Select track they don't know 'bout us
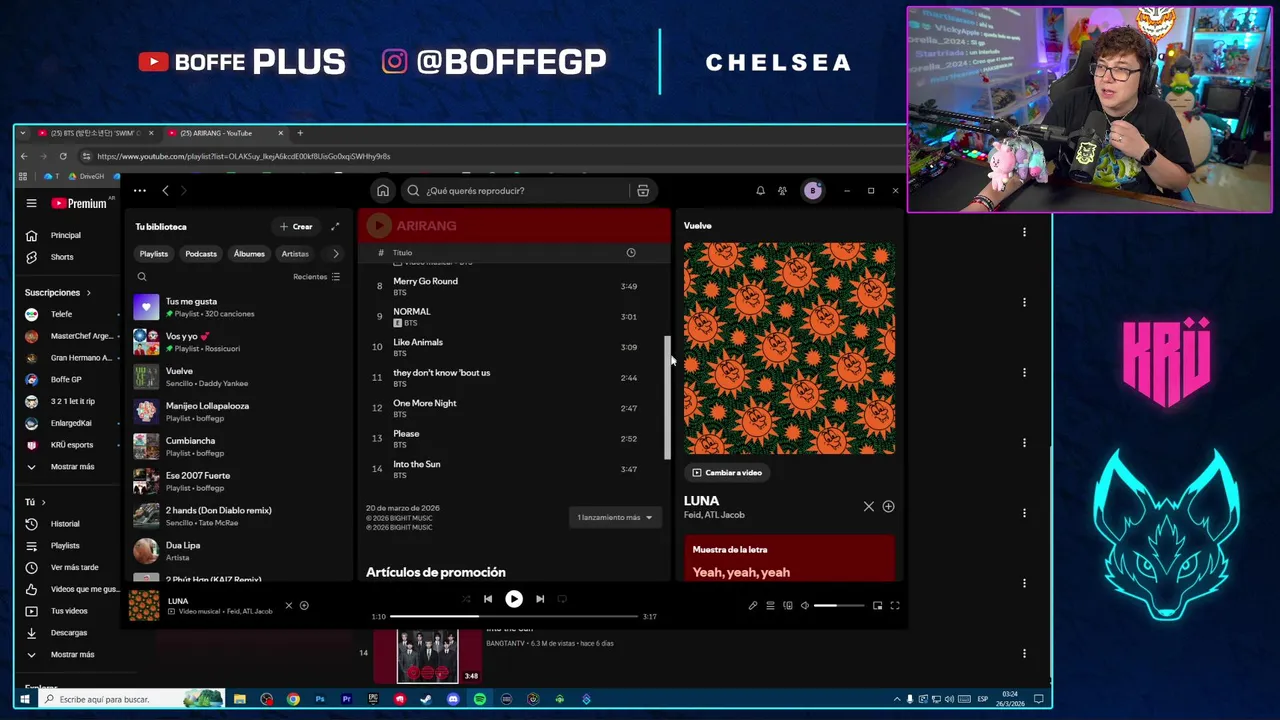 [x=441, y=373]
